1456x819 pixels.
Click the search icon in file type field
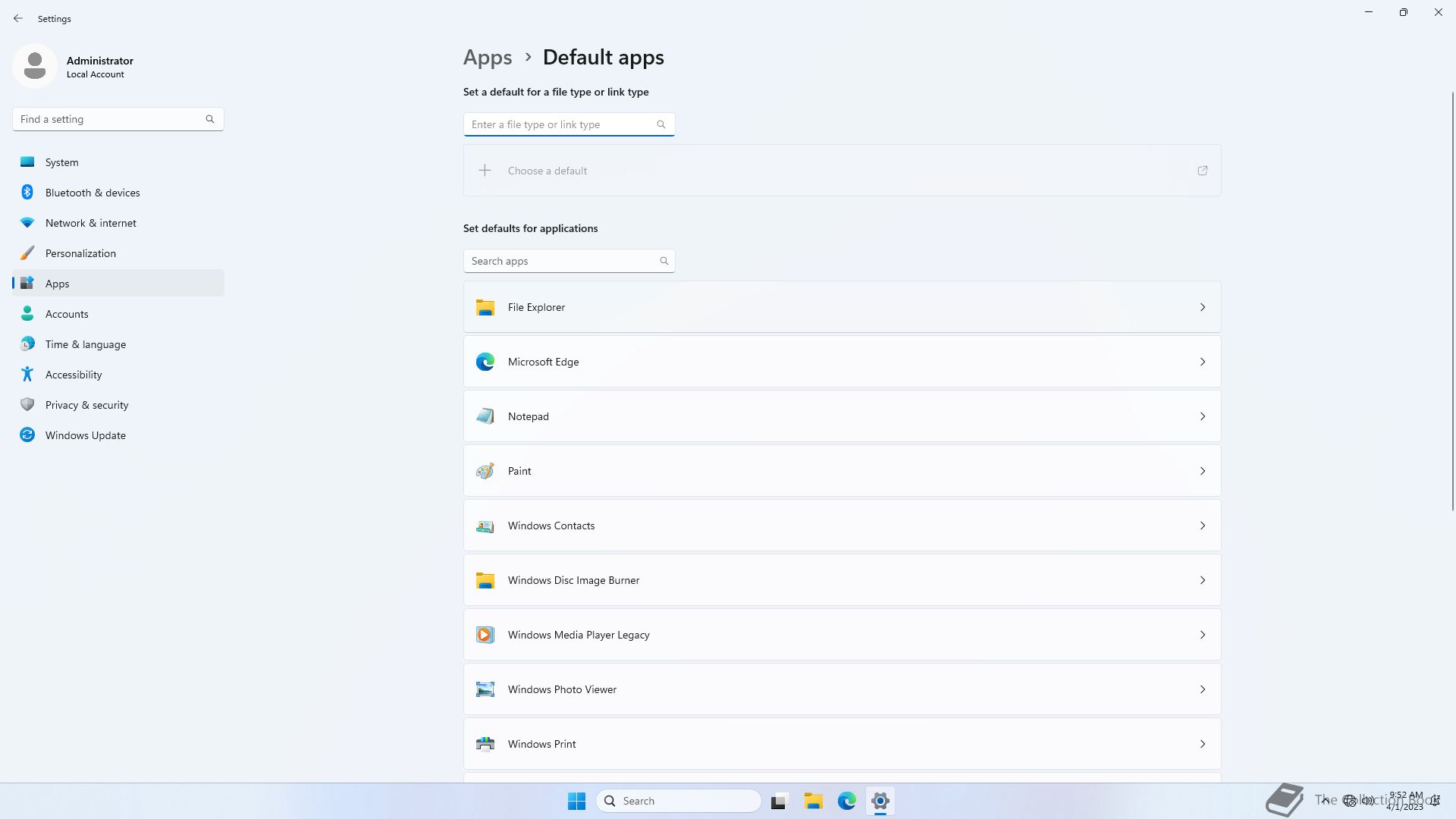tap(661, 124)
